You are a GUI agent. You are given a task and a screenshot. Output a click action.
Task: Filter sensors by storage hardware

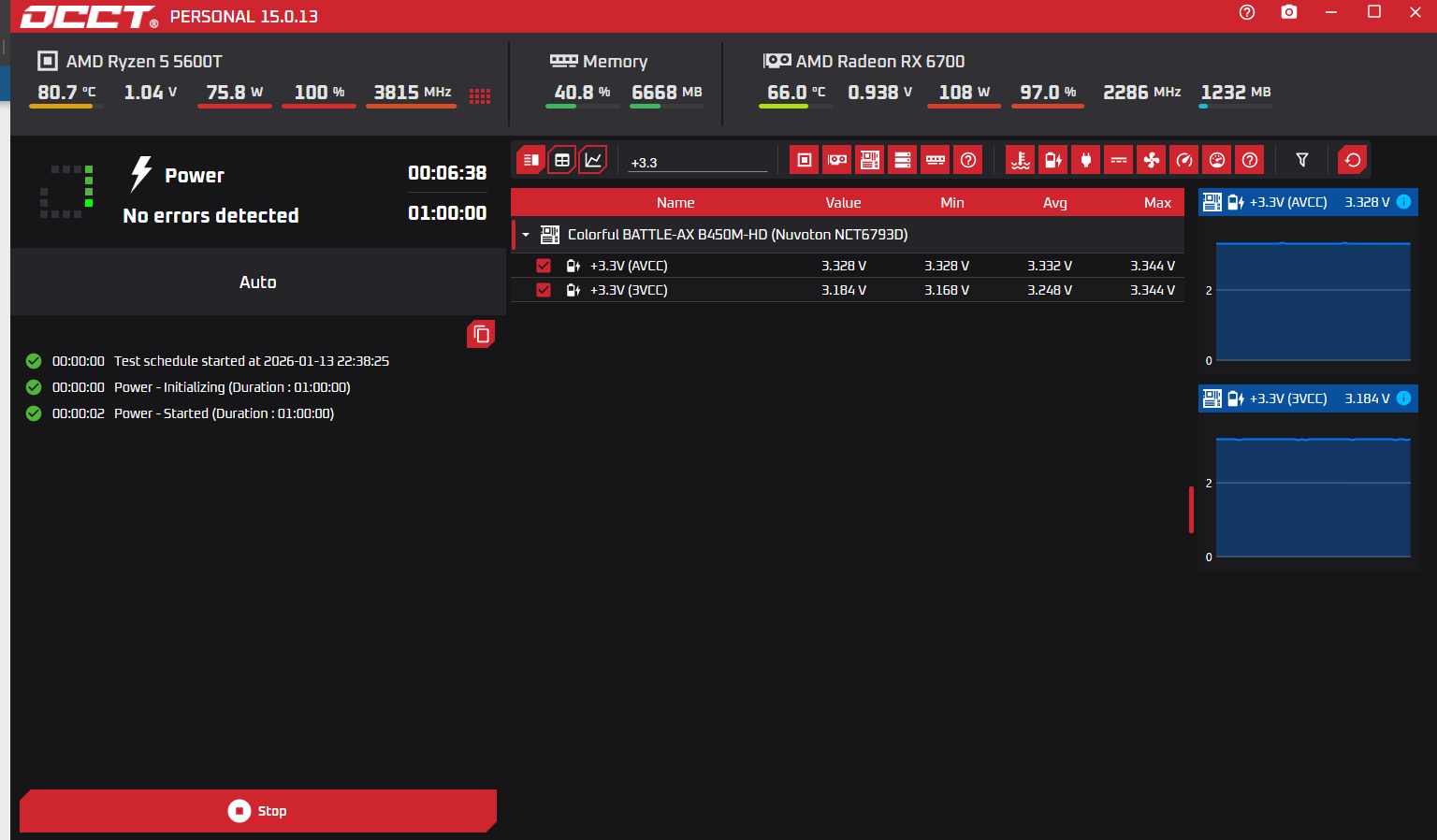click(x=903, y=160)
